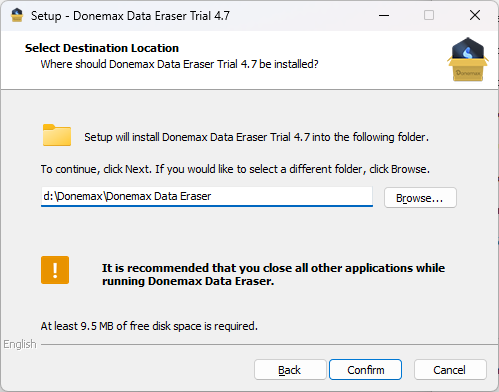Click the Donemax installer icon in title bar
The image size is (499, 392).
tap(17, 15)
